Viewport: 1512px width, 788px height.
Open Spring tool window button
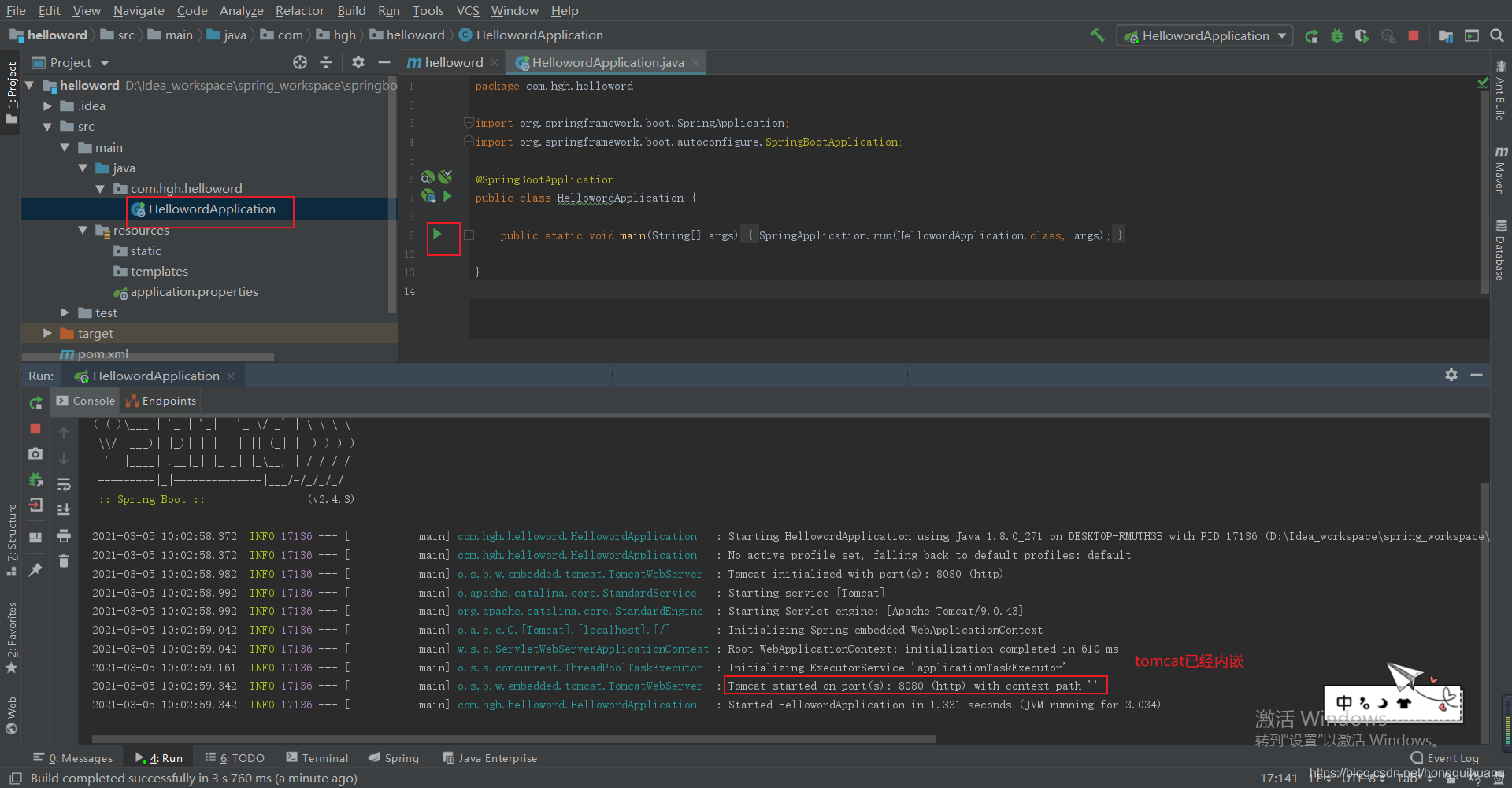pyautogui.click(x=394, y=757)
